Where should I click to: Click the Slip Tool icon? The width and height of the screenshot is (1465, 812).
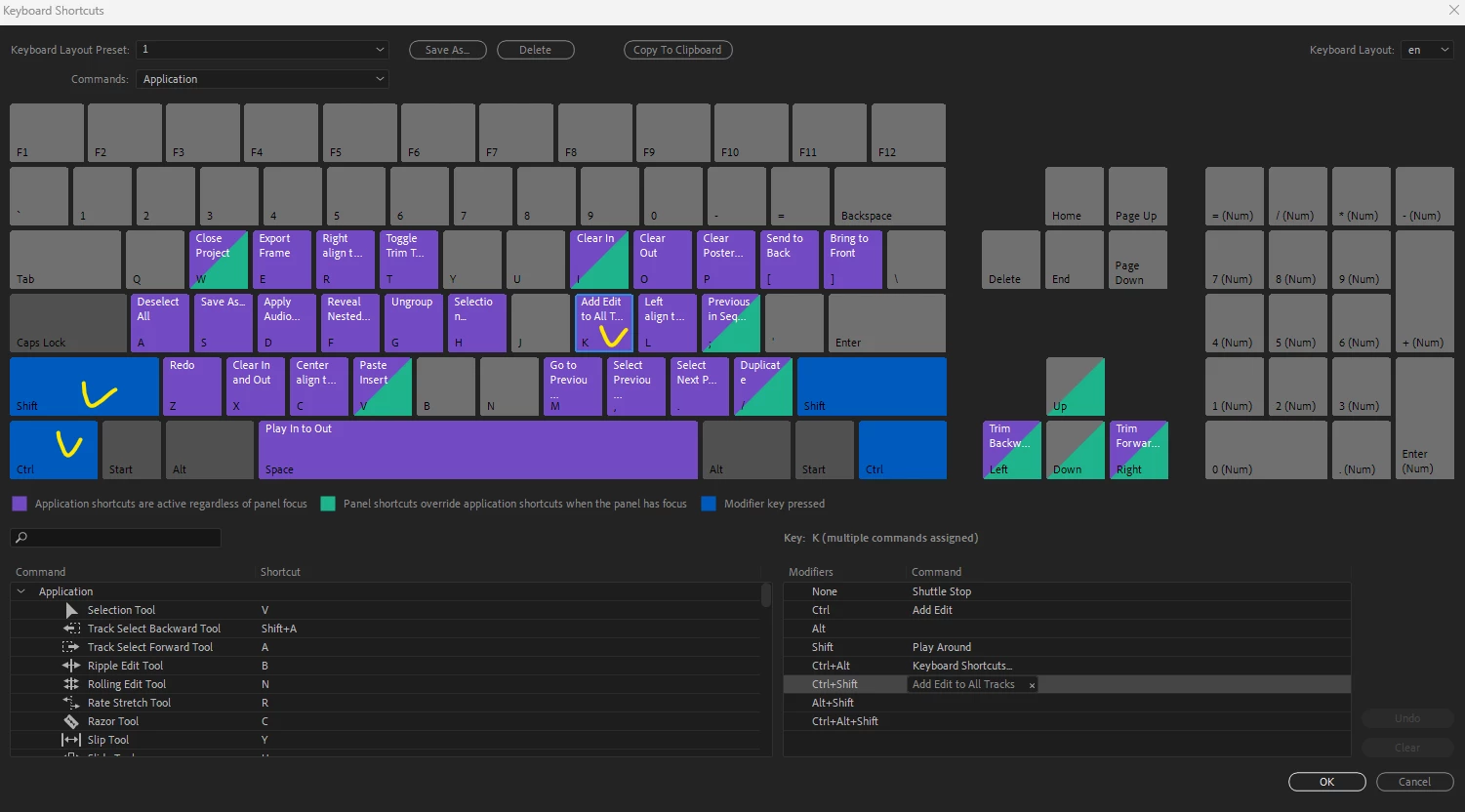tap(71, 740)
